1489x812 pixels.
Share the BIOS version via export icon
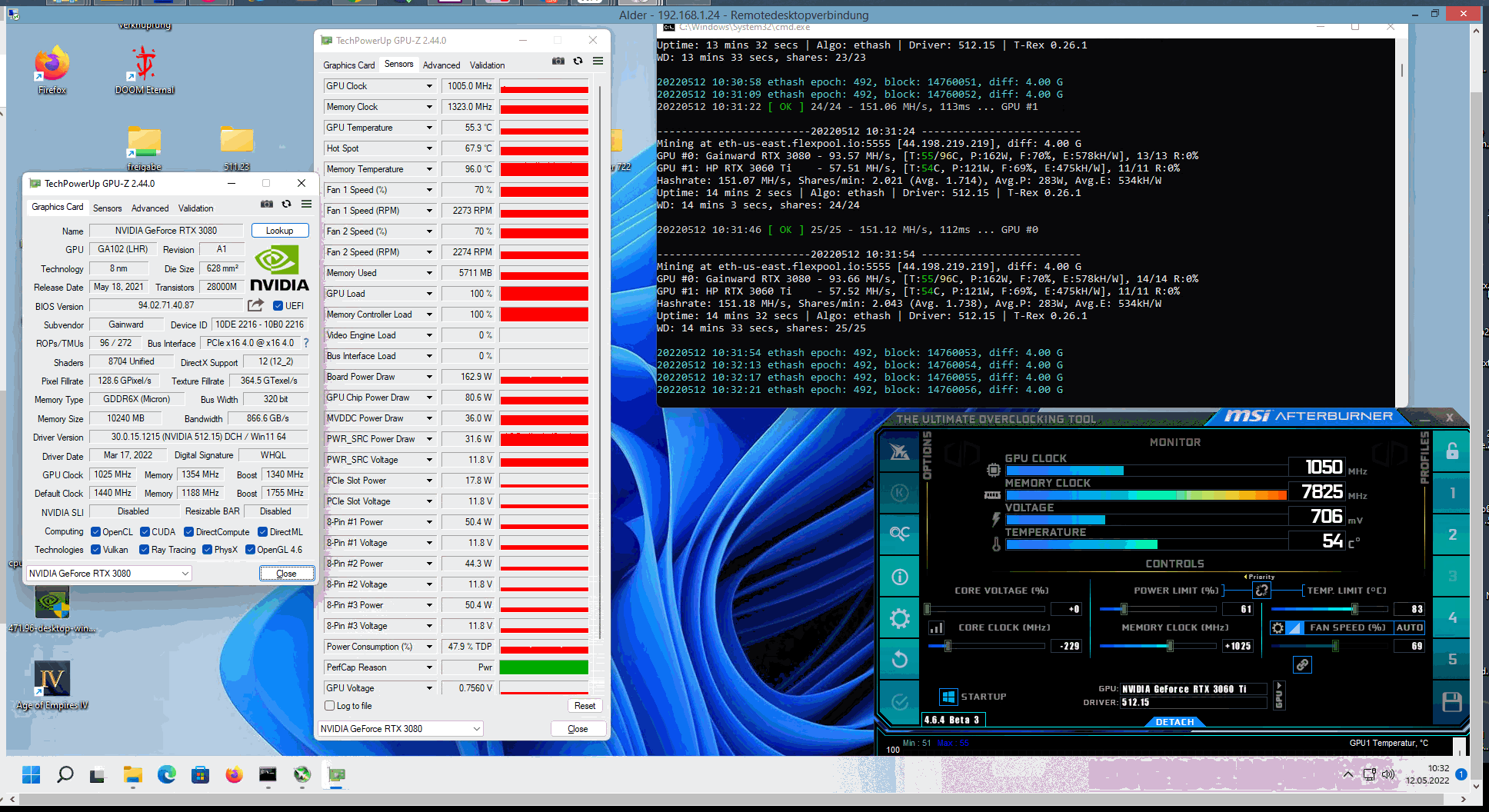pyautogui.click(x=256, y=305)
